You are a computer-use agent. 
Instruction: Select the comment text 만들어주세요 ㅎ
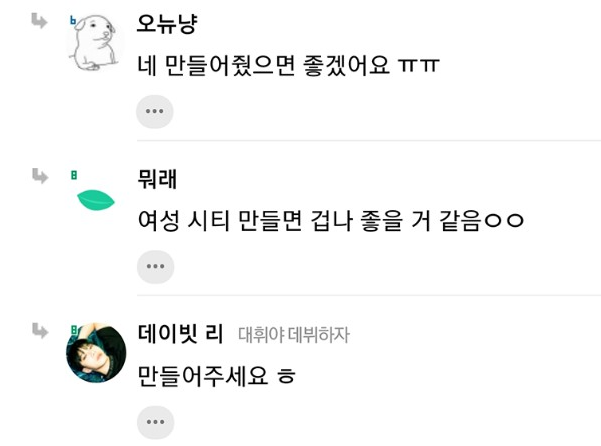(216, 375)
